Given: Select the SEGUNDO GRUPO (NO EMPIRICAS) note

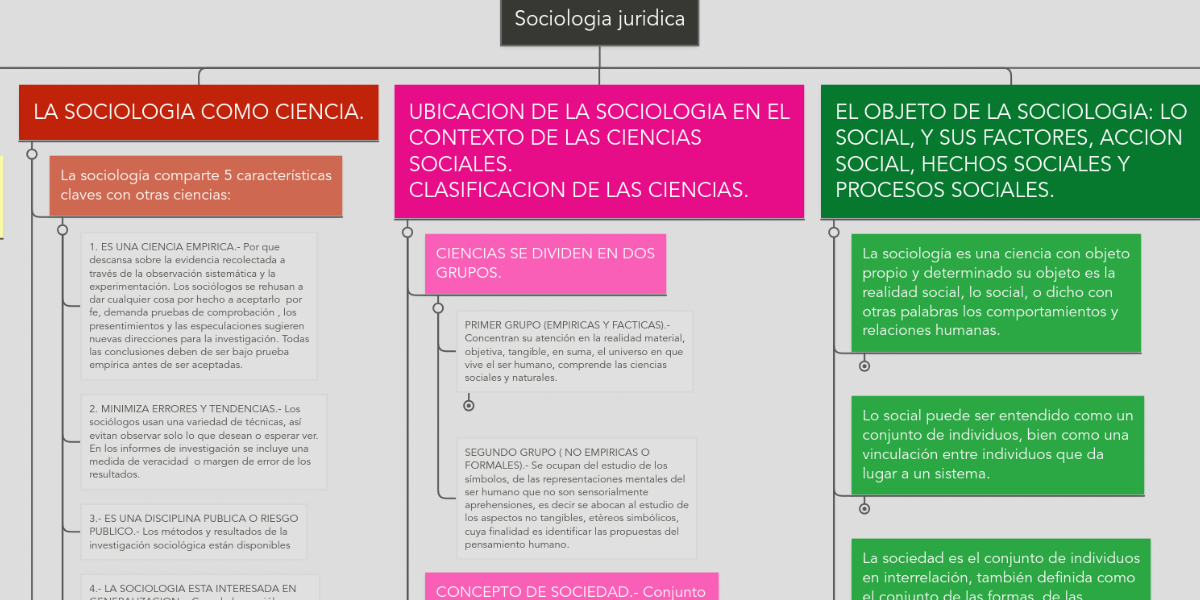Looking at the screenshot, I should pos(576,498).
